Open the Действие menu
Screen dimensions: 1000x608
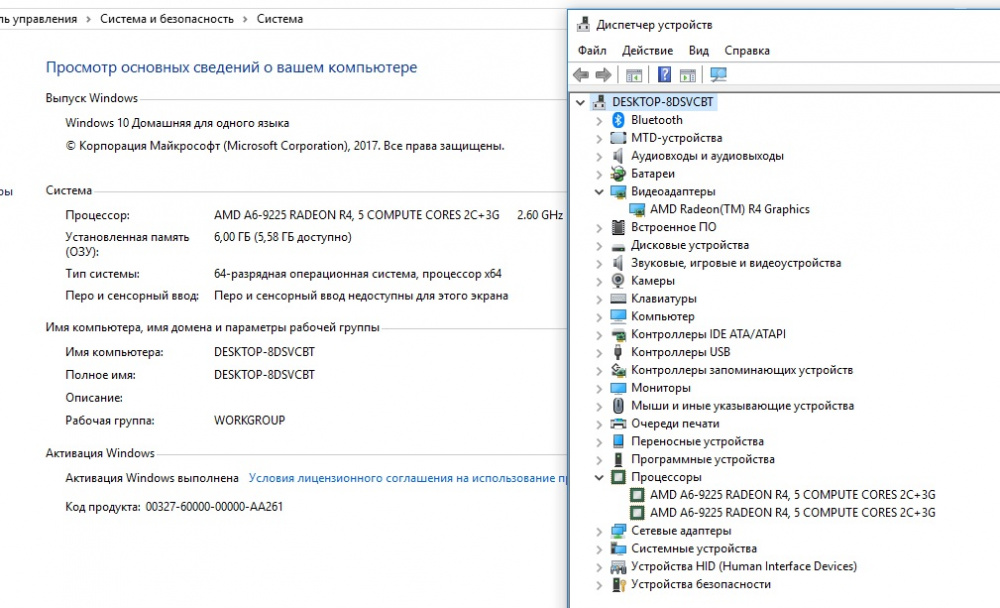click(647, 50)
